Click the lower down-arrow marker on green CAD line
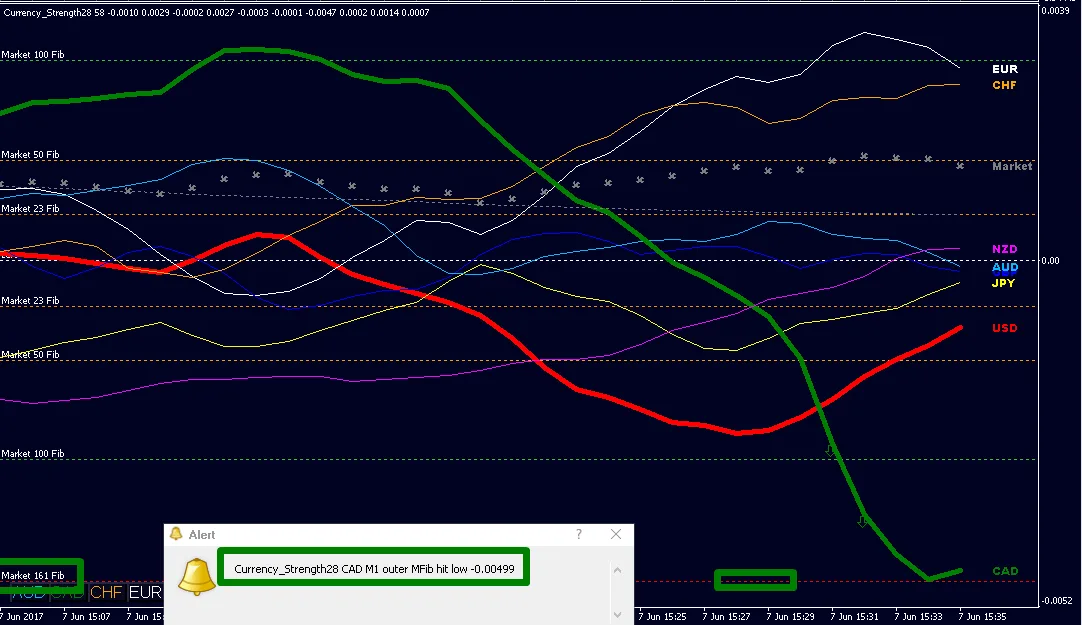This screenshot has height=625, width=1082. pyautogui.click(x=862, y=521)
